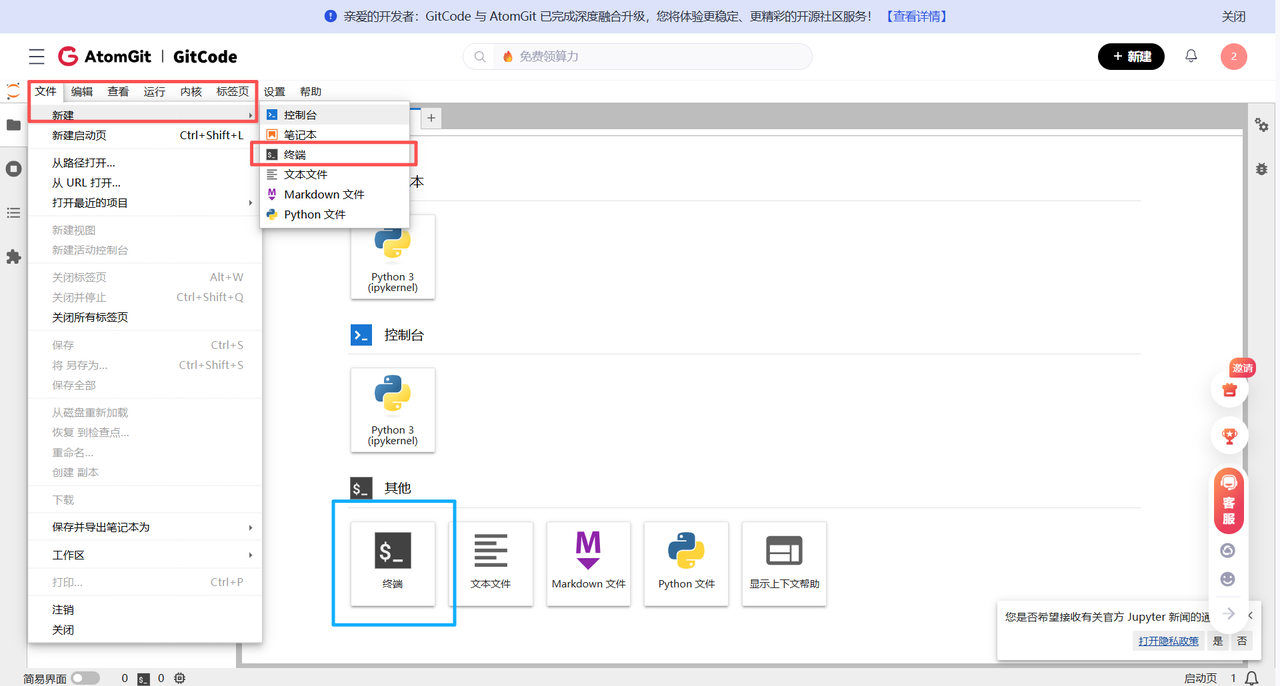
Task: Choose 关闭所有标签页 menu entry
Action: tap(145, 317)
